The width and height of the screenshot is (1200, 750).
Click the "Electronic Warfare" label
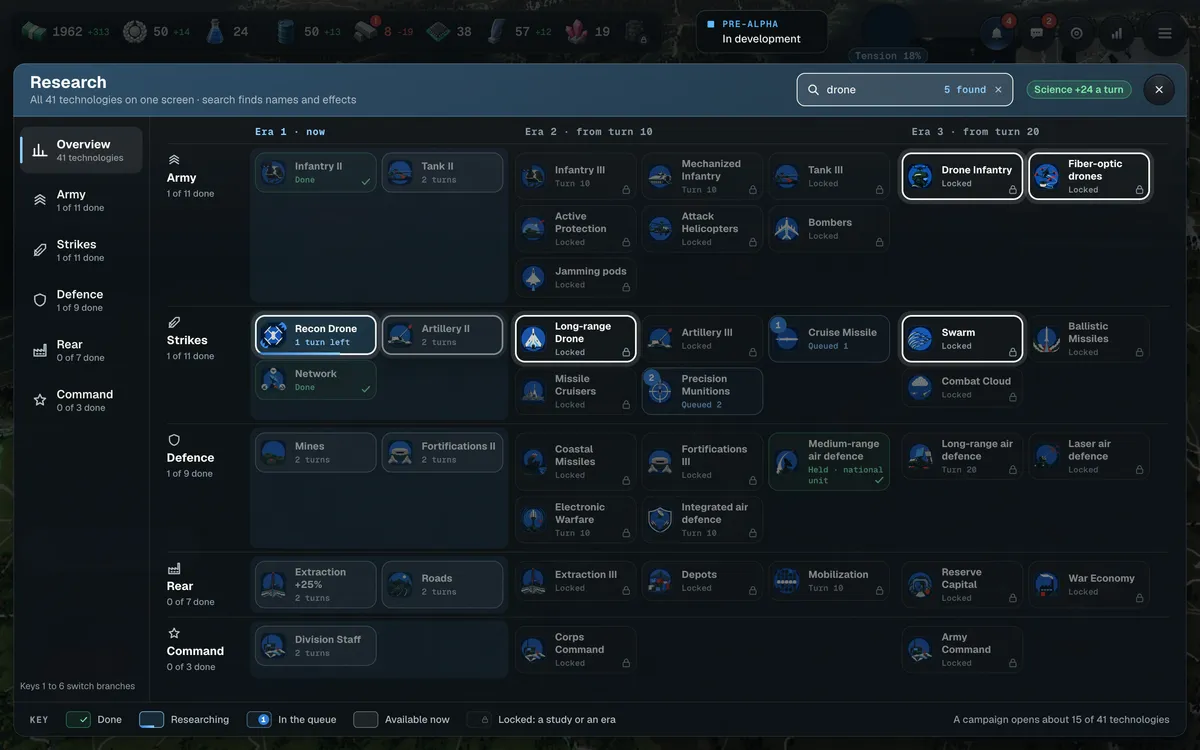pyautogui.click(x=580, y=513)
